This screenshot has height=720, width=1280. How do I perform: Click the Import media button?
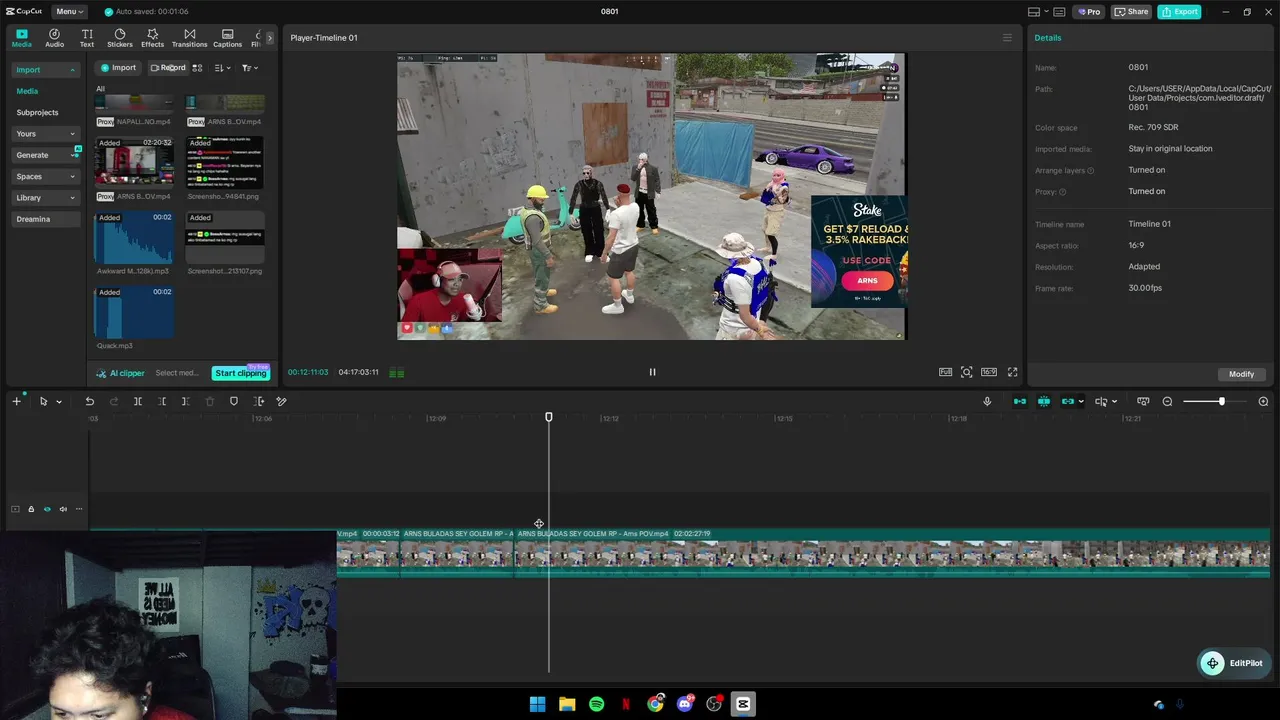pyautogui.click(x=118, y=68)
